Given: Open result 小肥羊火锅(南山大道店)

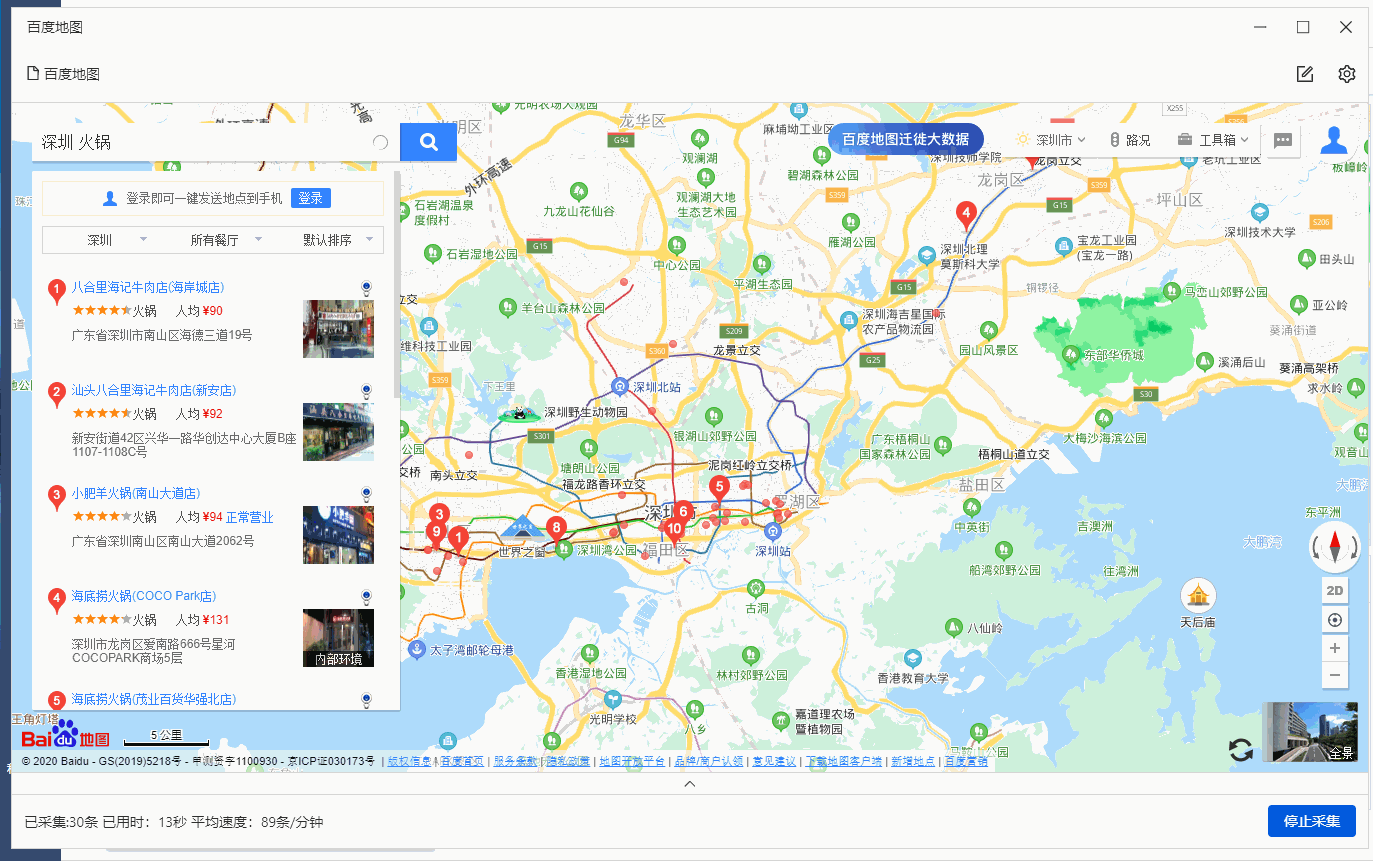Looking at the screenshot, I should (x=136, y=493).
